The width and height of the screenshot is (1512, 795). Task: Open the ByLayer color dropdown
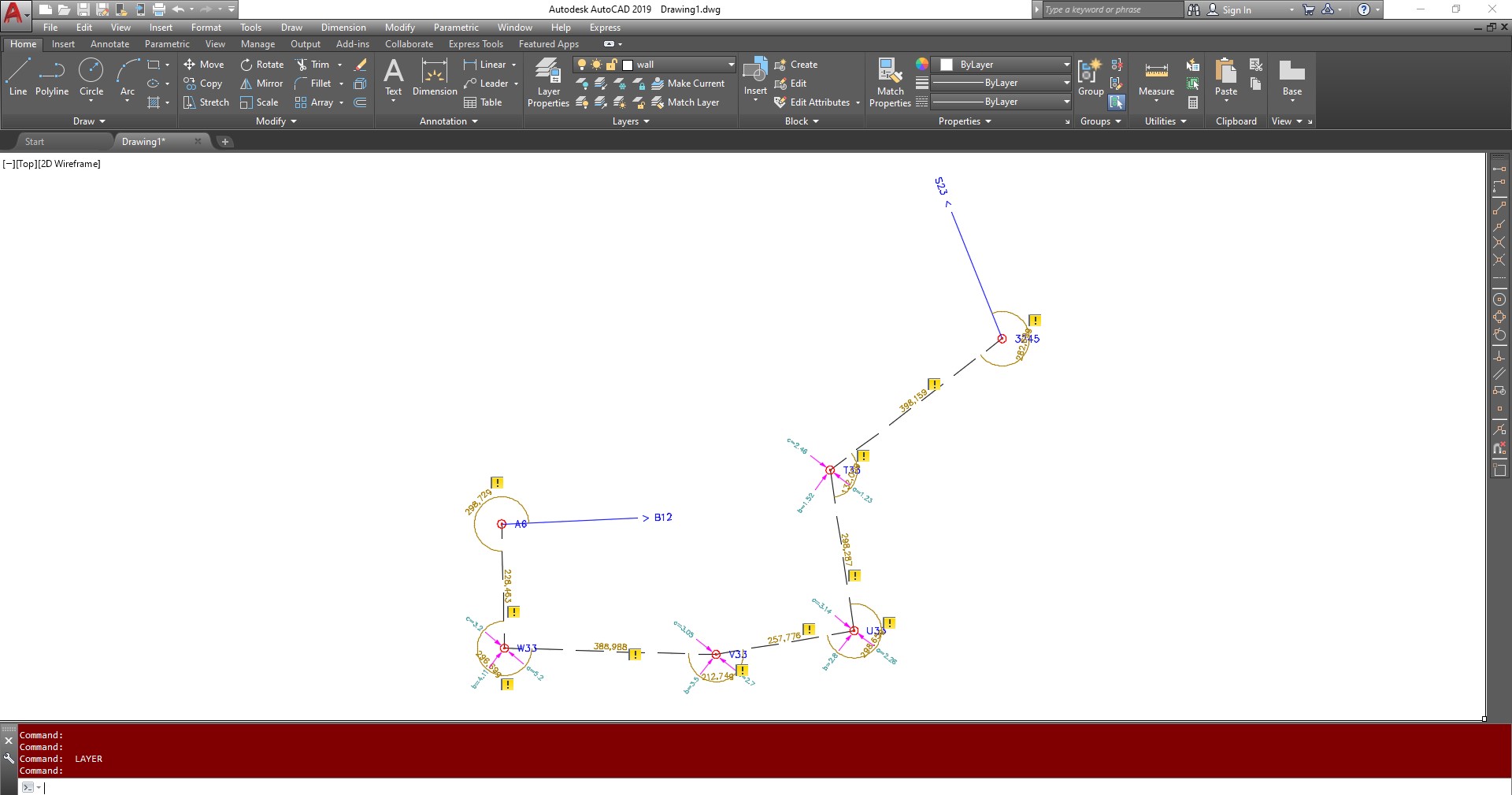1065,65
